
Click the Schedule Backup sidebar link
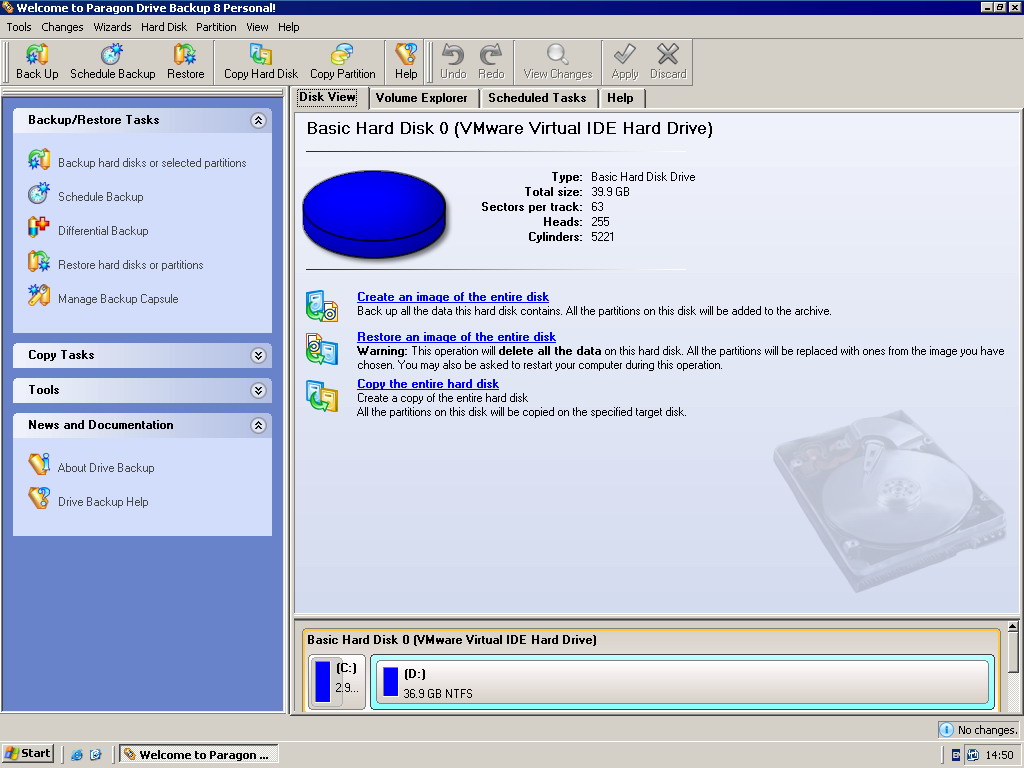click(x=101, y=197)
